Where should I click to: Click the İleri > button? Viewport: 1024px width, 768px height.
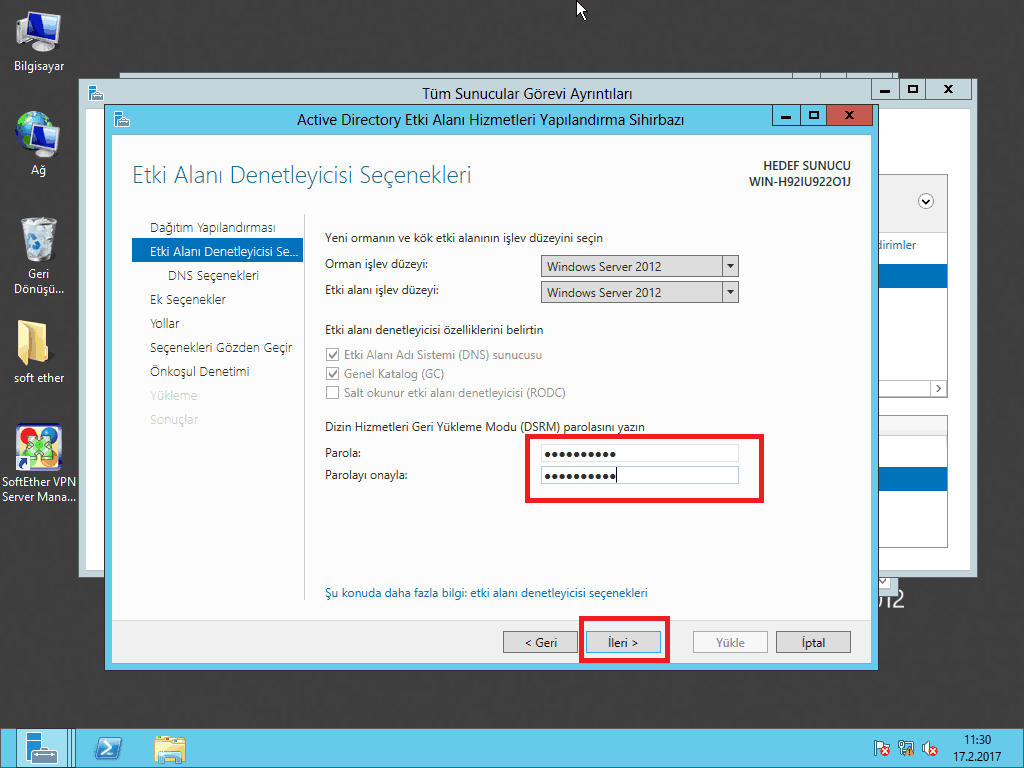(622, 642)
